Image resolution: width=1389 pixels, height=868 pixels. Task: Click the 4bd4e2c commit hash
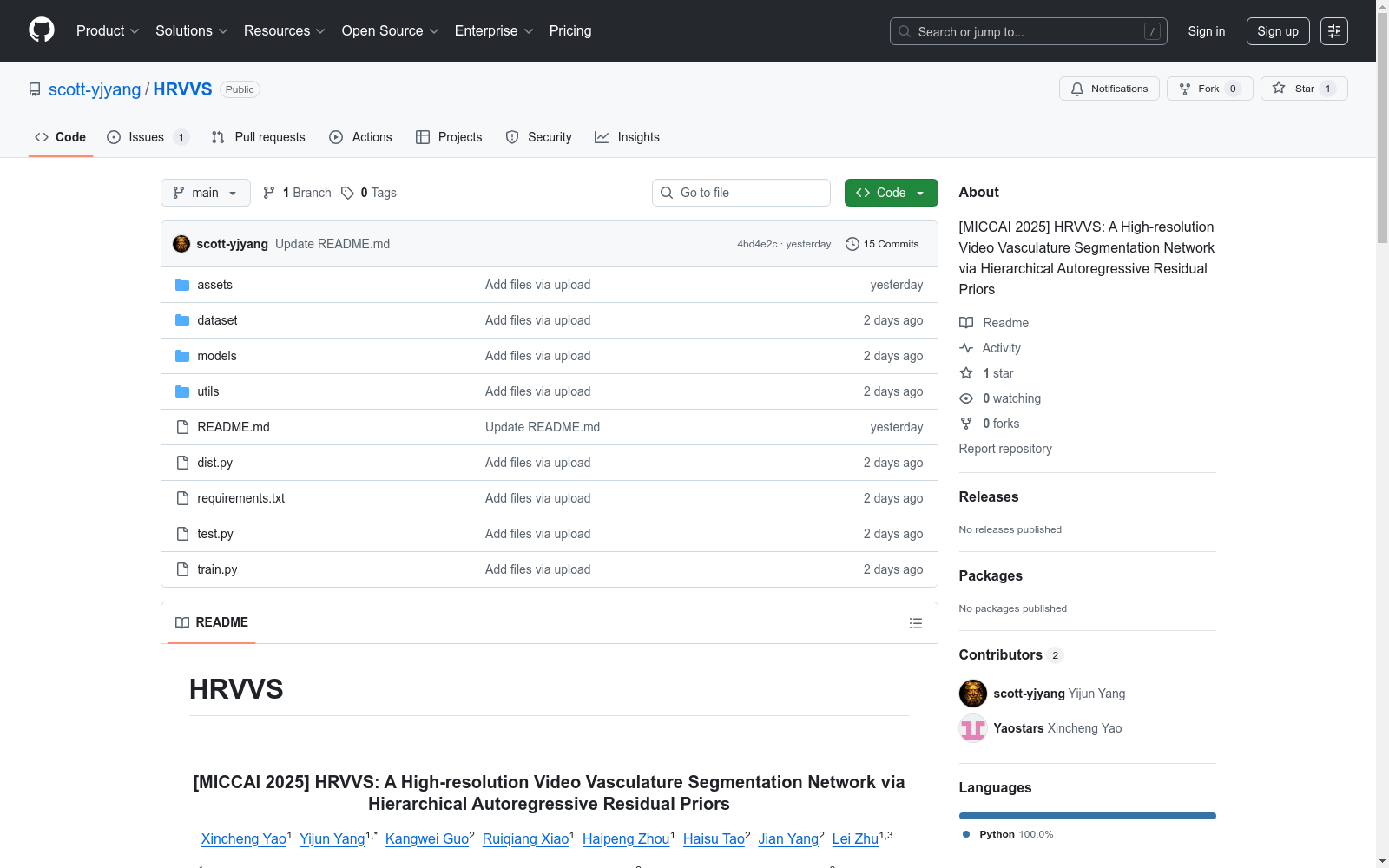point(757,244)
